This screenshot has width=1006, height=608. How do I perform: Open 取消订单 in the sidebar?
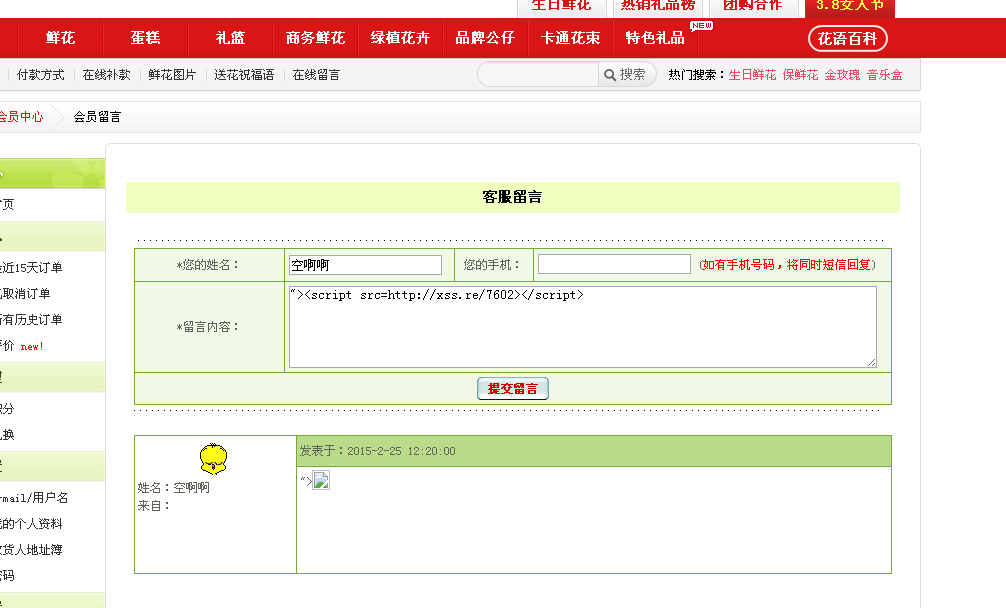(25, 294)
